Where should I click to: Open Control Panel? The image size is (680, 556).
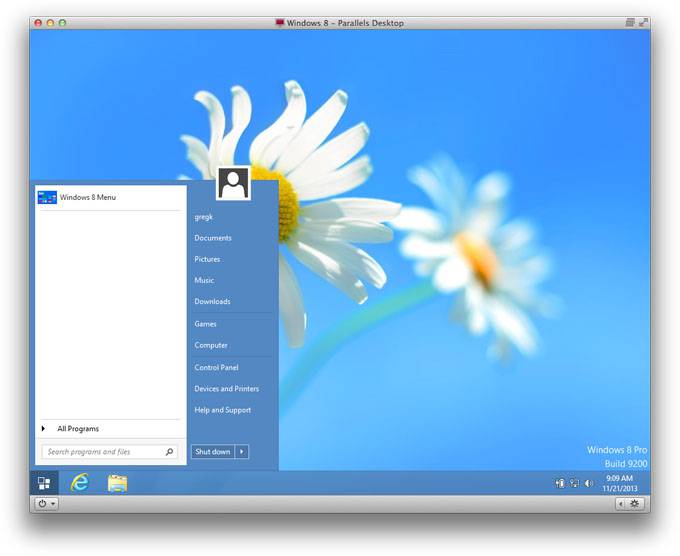[216, 367]
